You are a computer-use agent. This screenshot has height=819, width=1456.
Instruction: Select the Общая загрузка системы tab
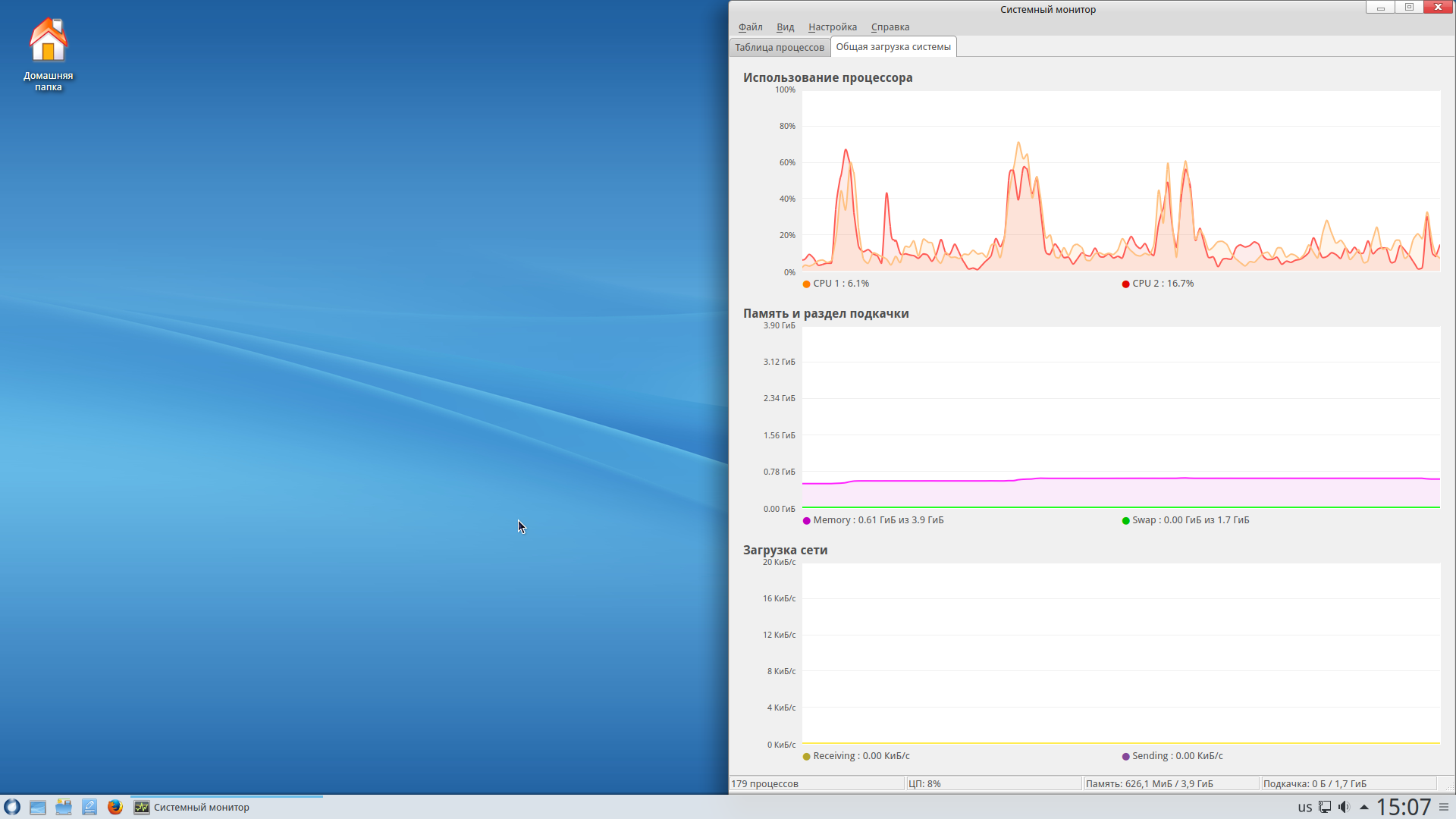tap(893, 47)
